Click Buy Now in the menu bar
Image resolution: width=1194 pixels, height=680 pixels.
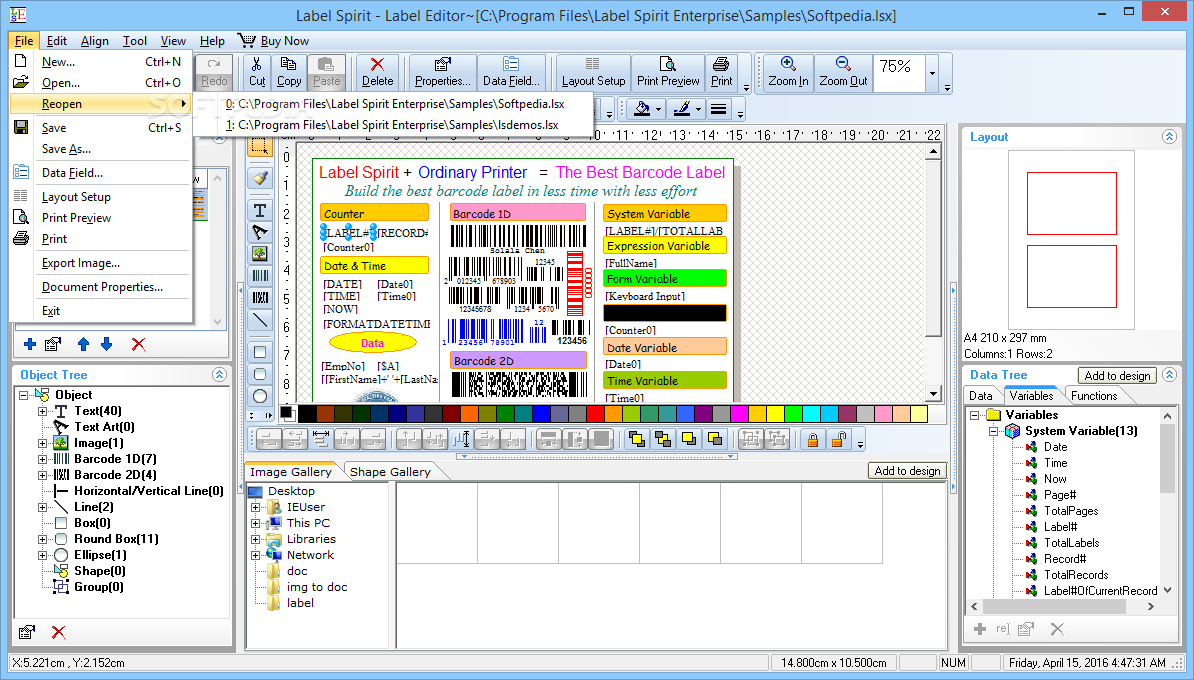click(x=273, y=41)
